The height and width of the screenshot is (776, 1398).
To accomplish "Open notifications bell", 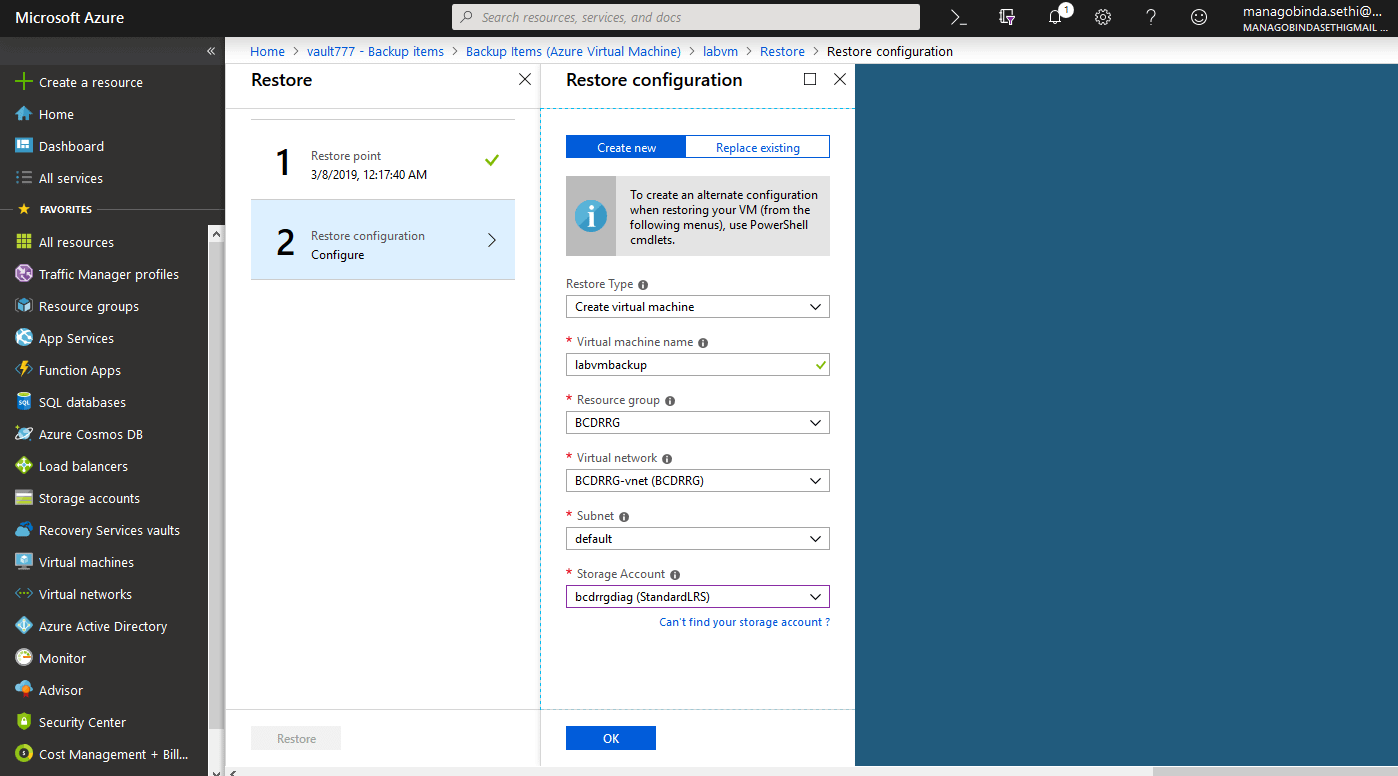I will [x=1055, y=17].
